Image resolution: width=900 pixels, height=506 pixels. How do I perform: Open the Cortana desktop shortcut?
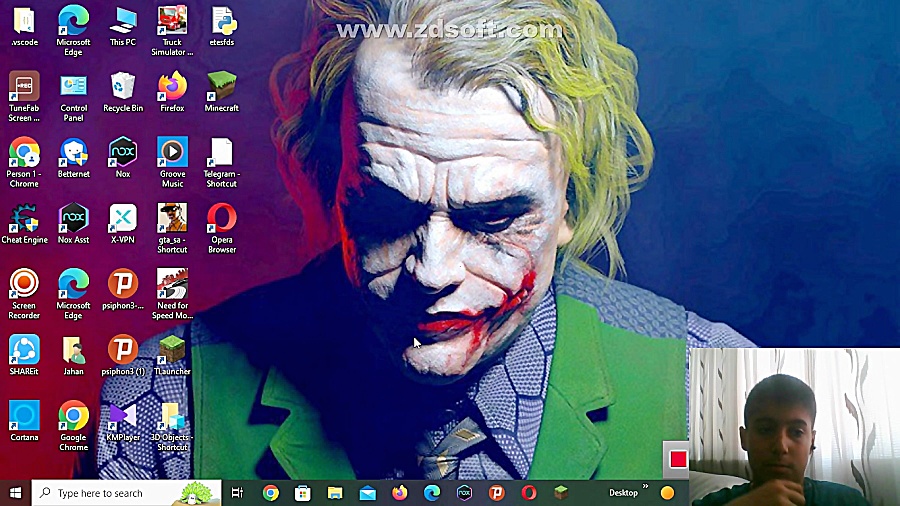[24, 422]
